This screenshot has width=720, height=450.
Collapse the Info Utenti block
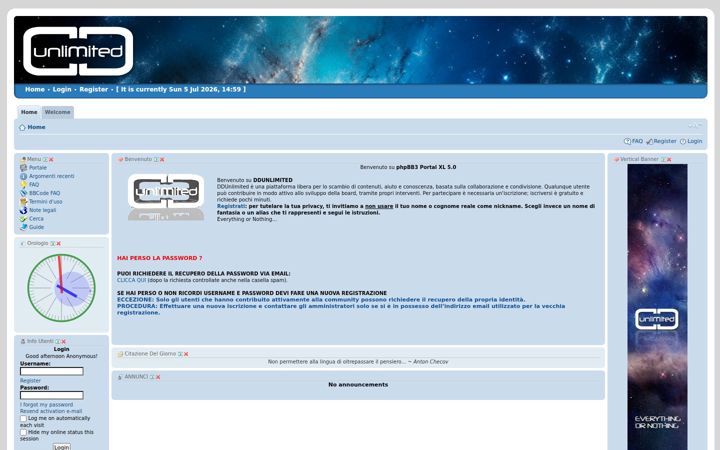58,342
